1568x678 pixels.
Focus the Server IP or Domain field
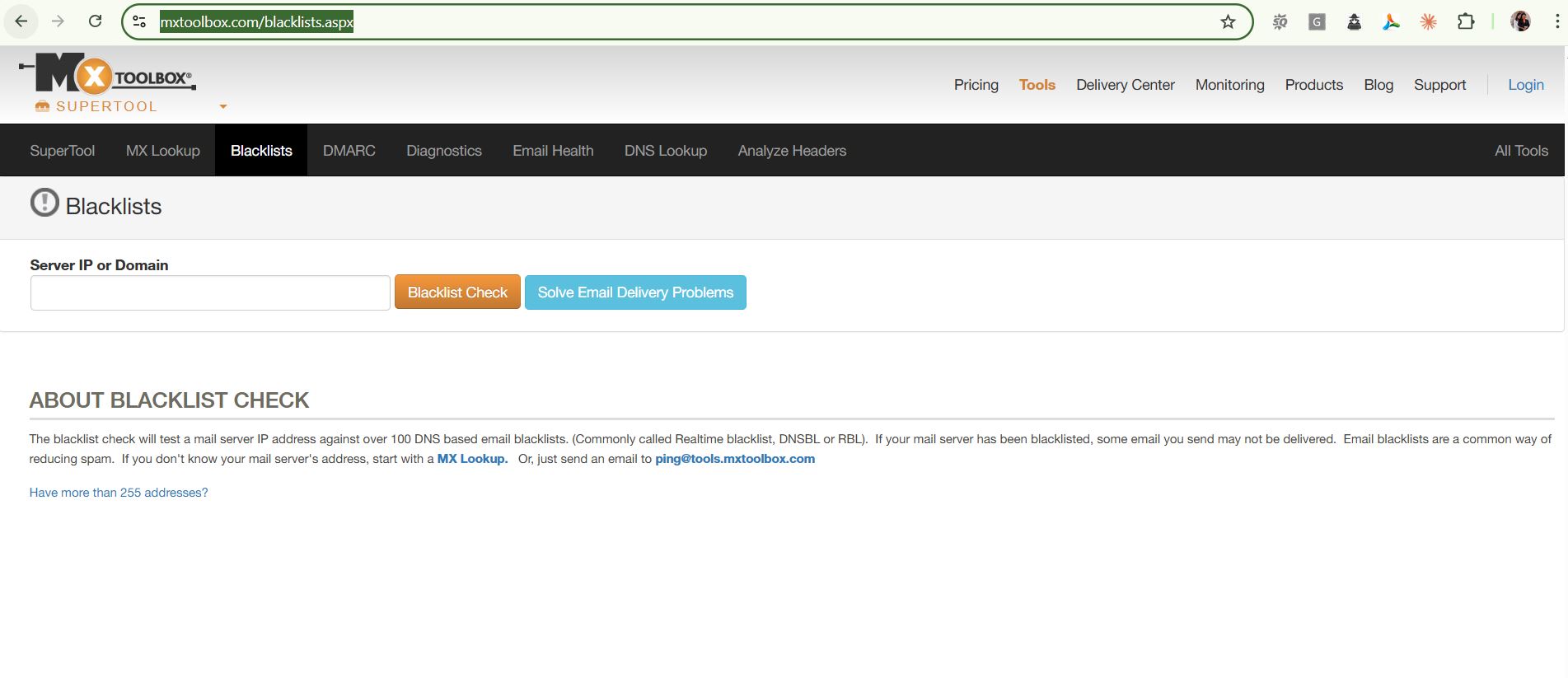pyautogui.click(x=210, y=293)
